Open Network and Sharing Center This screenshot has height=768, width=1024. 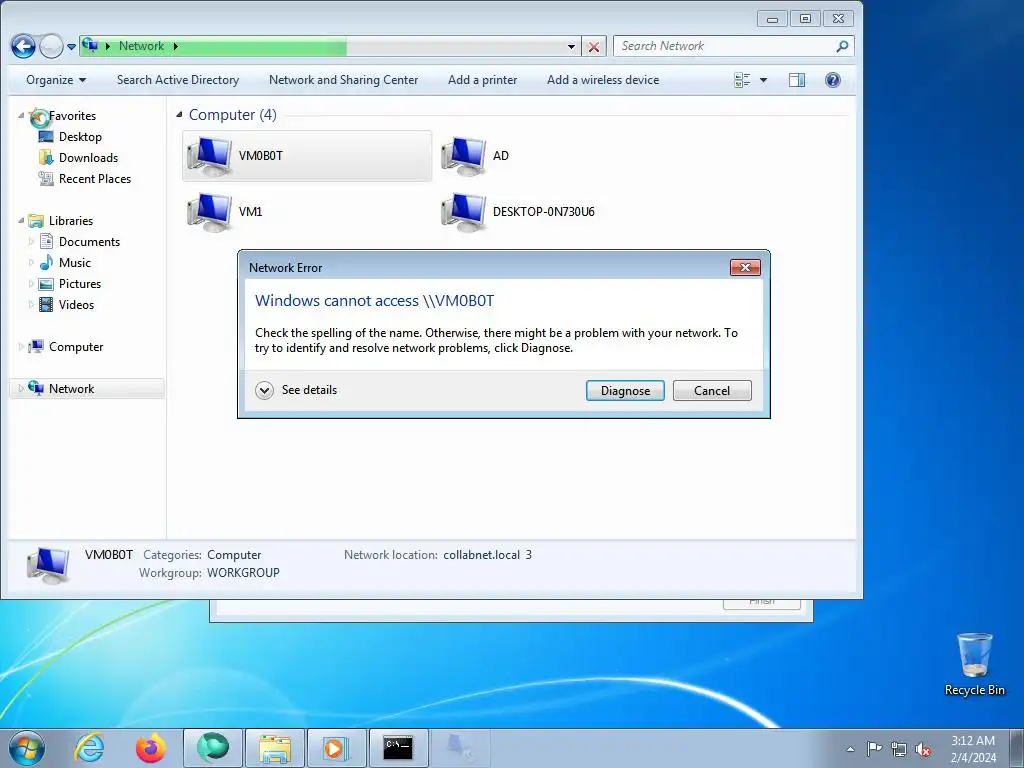344,80
